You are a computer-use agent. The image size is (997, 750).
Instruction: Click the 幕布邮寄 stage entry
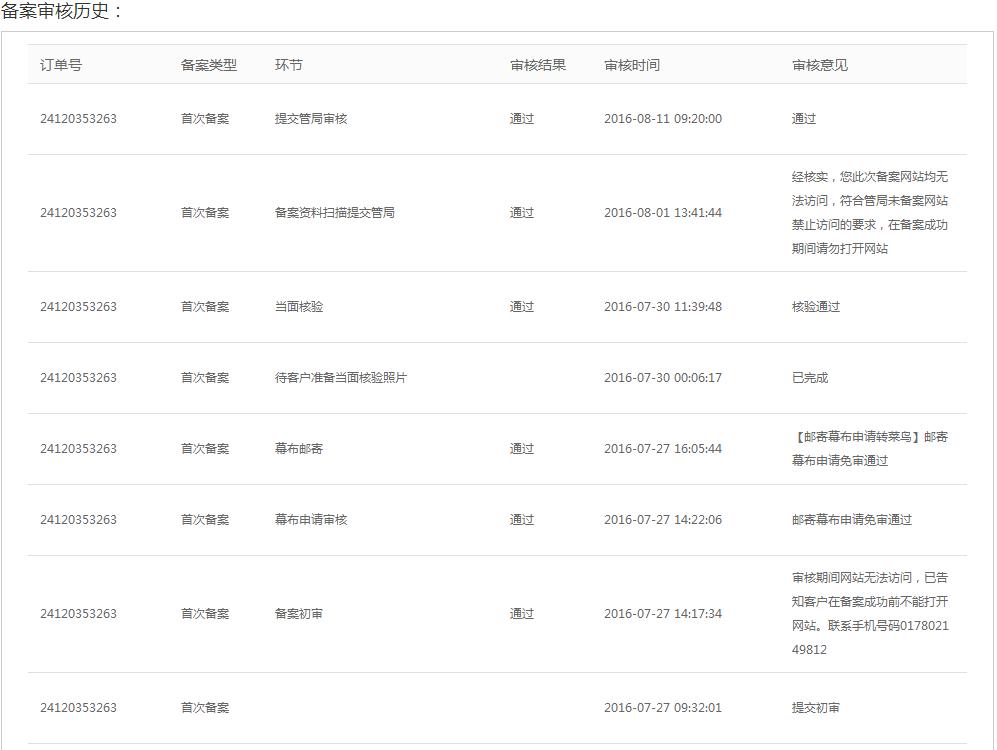pos(304,448)
